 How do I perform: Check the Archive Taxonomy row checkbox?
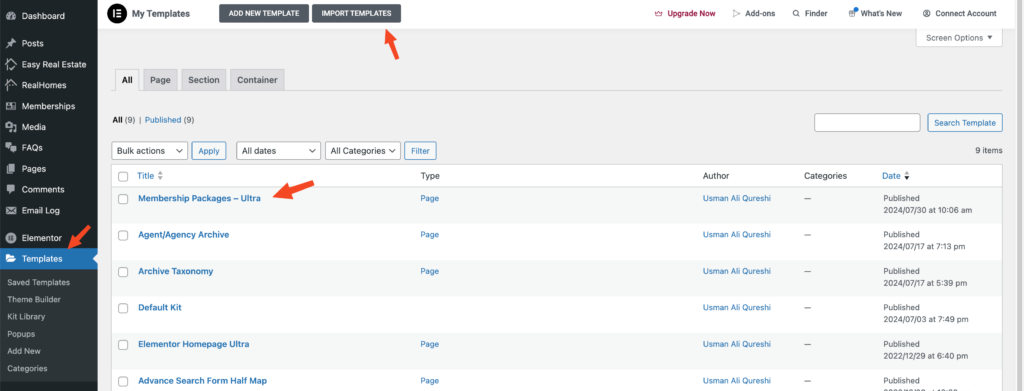[x=123, y=272]
